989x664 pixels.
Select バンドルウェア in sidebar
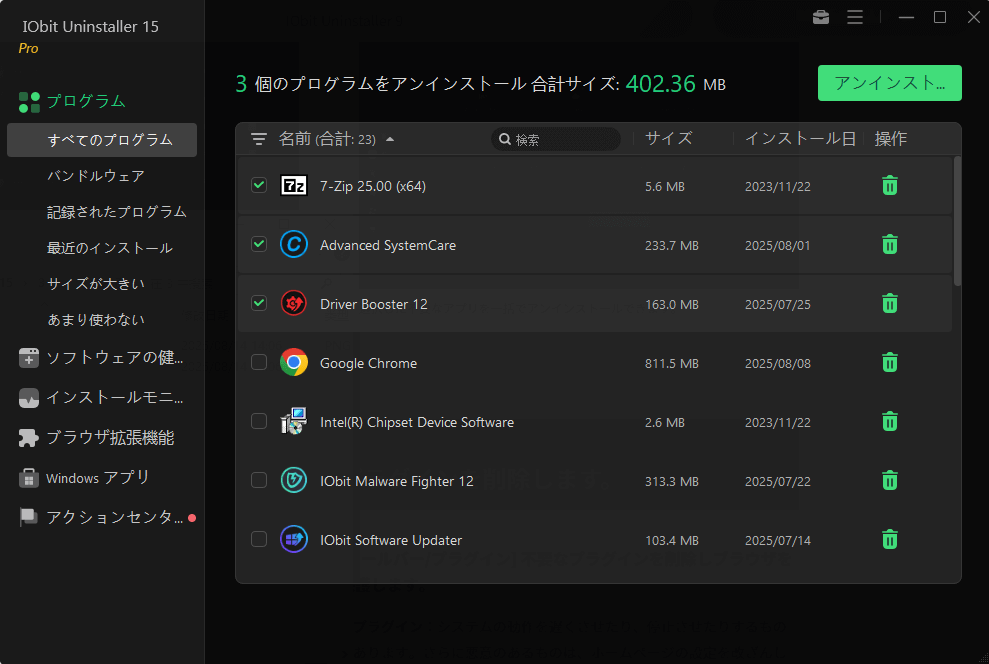coord(96,176)
